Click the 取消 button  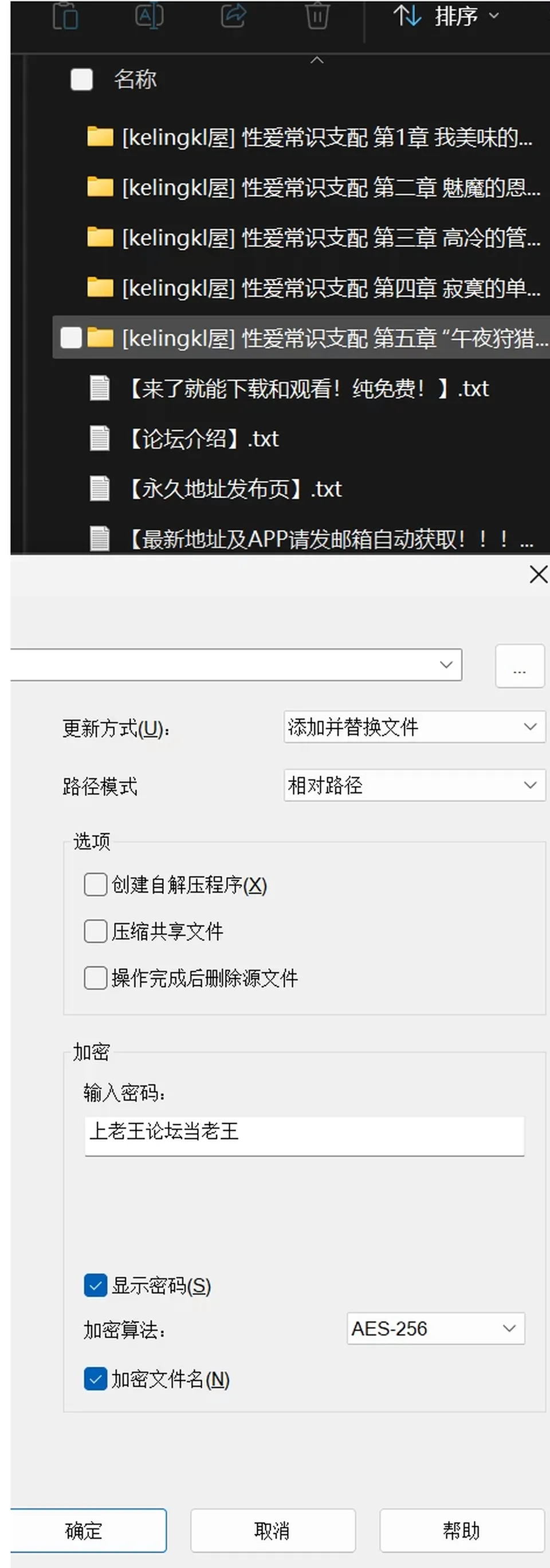point(273,1530)
